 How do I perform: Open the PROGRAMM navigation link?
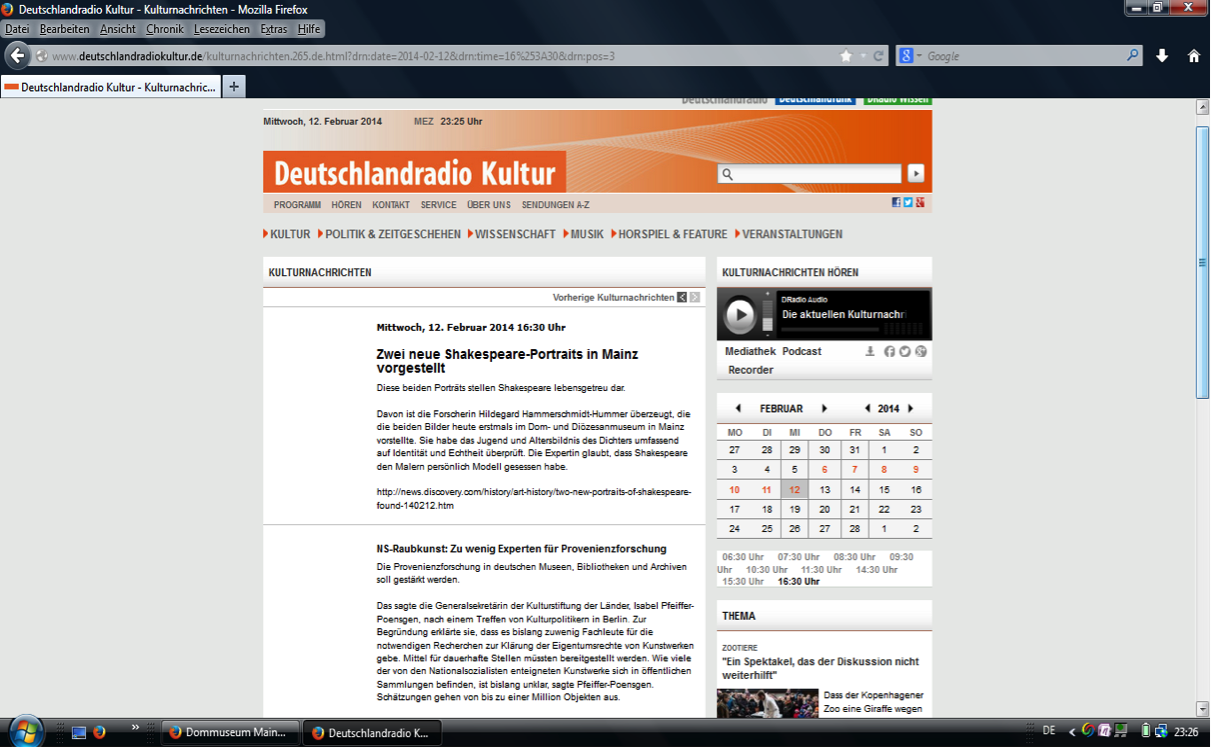pyautogui.click(x=297, y=205)
